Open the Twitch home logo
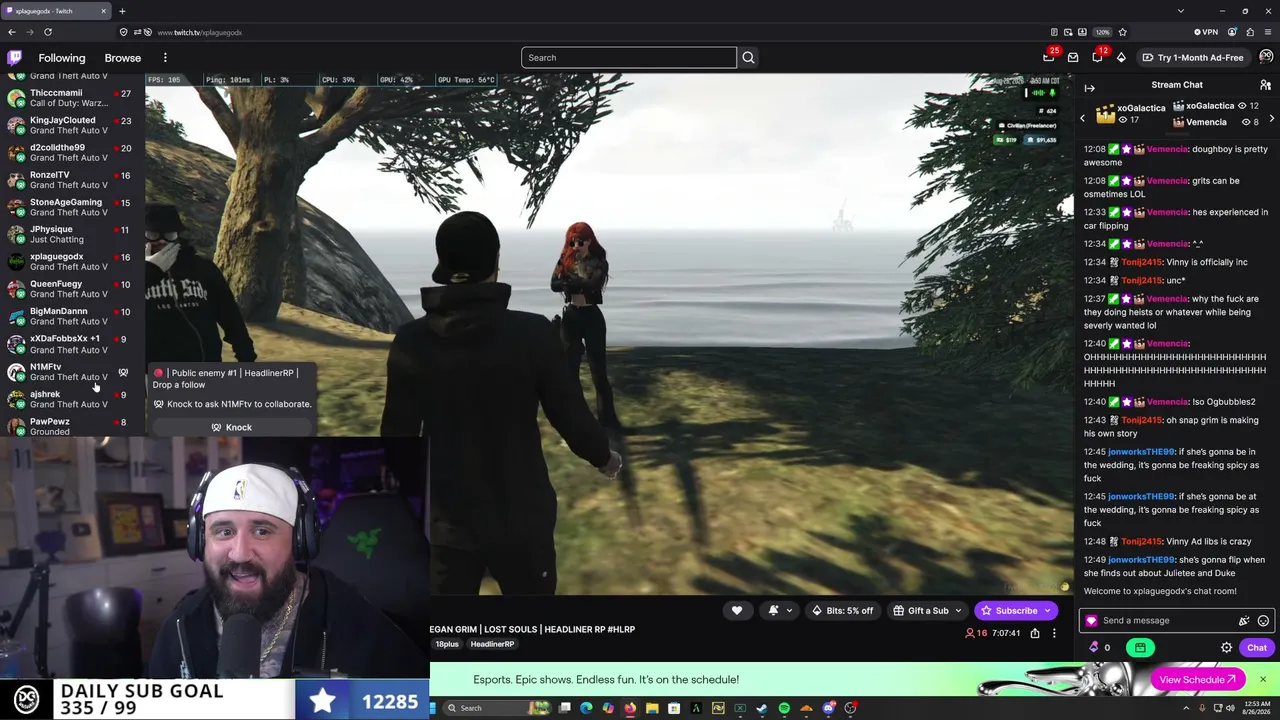1280x720 pixels. 14,58
